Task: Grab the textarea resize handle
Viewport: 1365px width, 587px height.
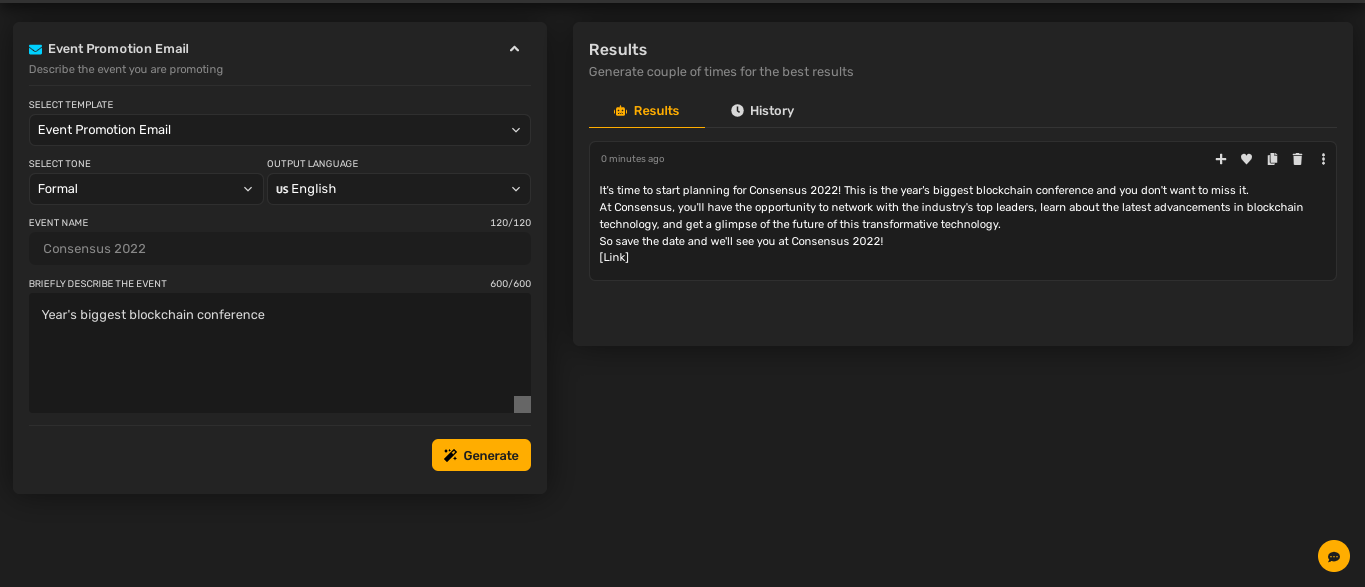Action: tap(522, 404)
